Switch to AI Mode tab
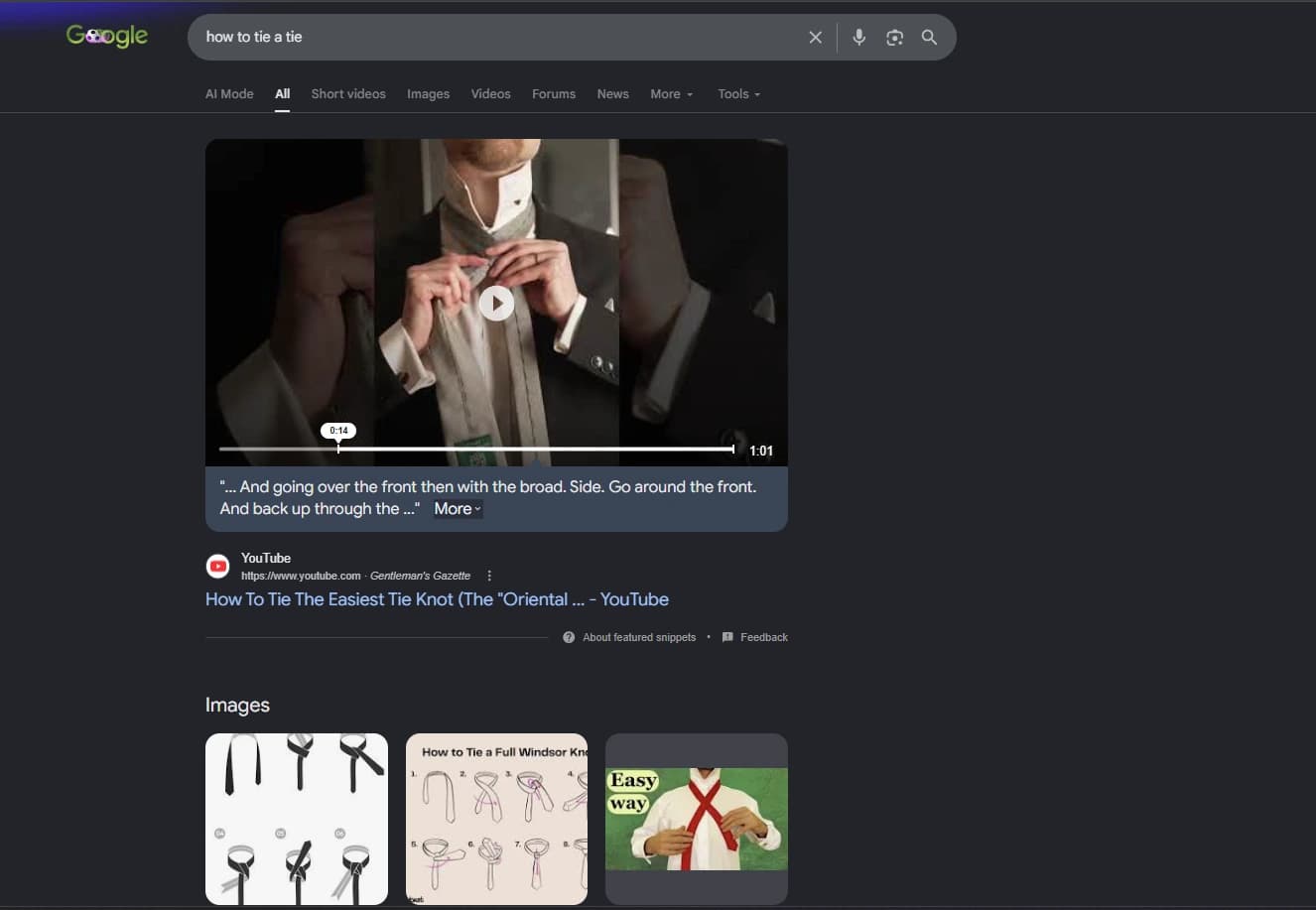 coord(229,94)
